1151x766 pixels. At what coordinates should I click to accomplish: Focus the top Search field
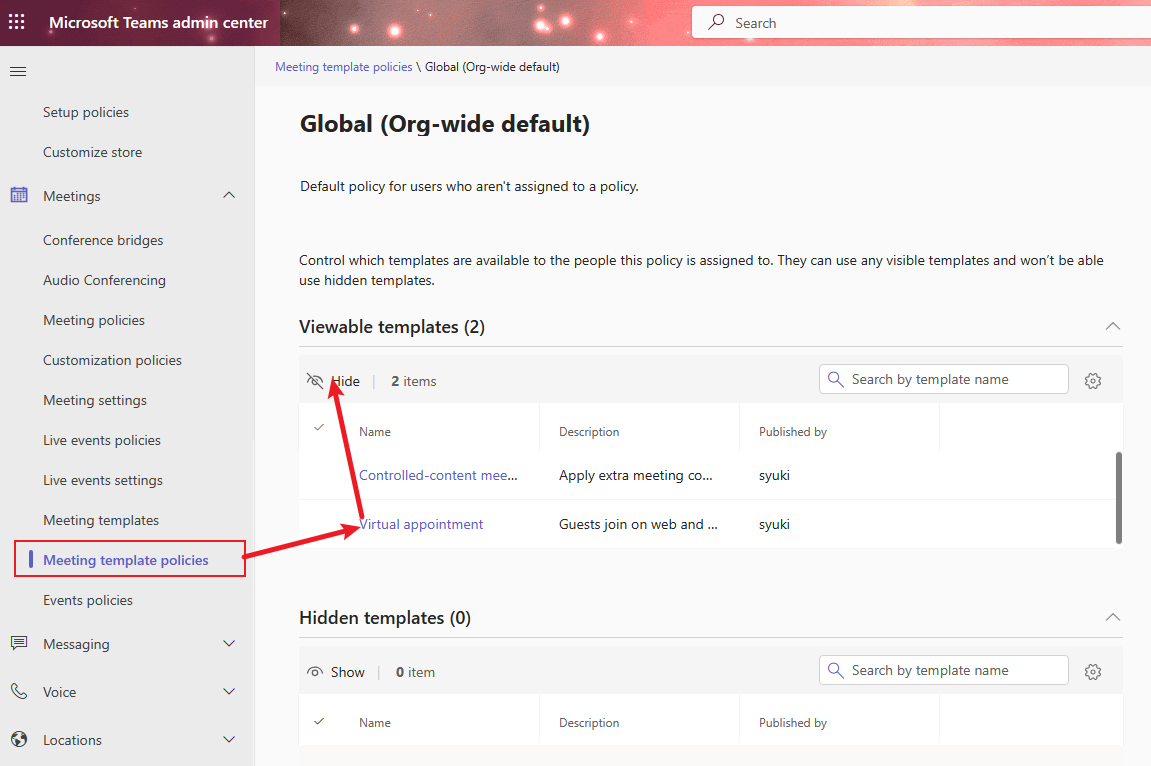[x=921, y=23]
